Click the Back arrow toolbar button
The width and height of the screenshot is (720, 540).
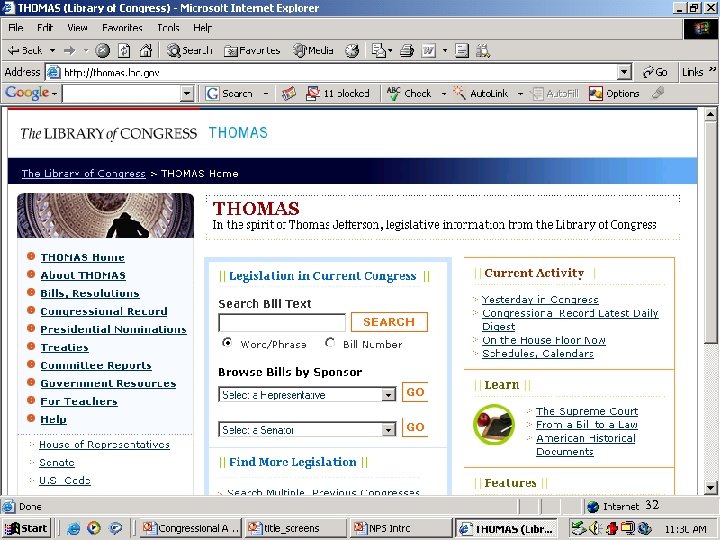coord(25,51)
